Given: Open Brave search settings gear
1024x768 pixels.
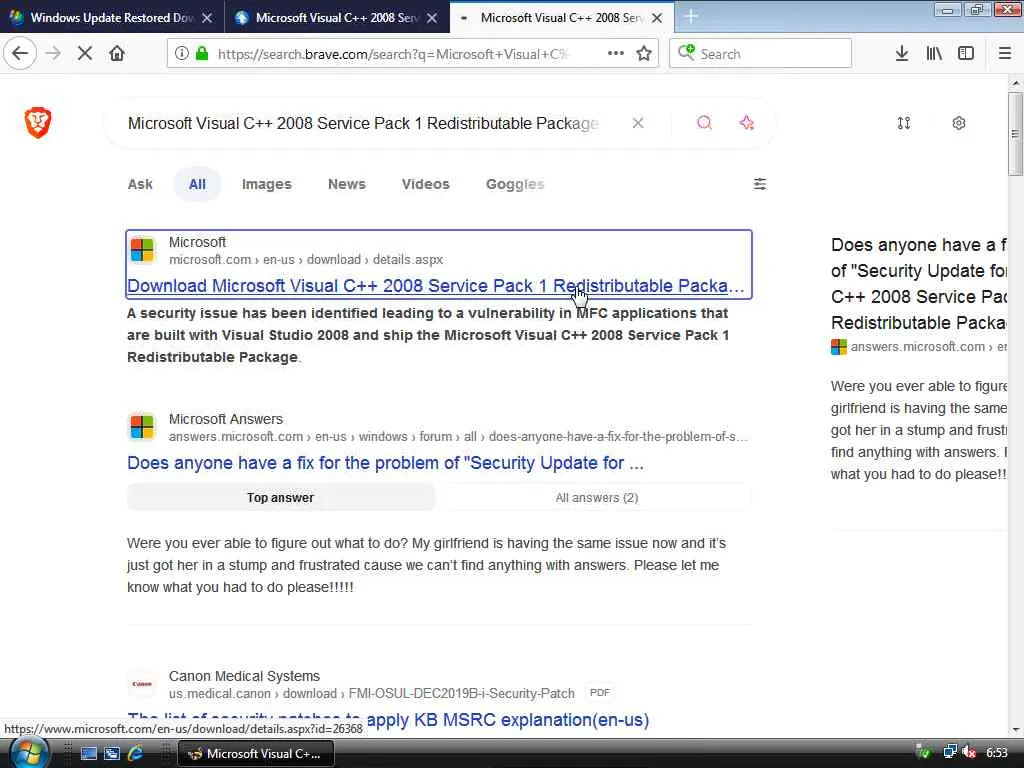Looking at the screenshot, I should coord(959,123).
